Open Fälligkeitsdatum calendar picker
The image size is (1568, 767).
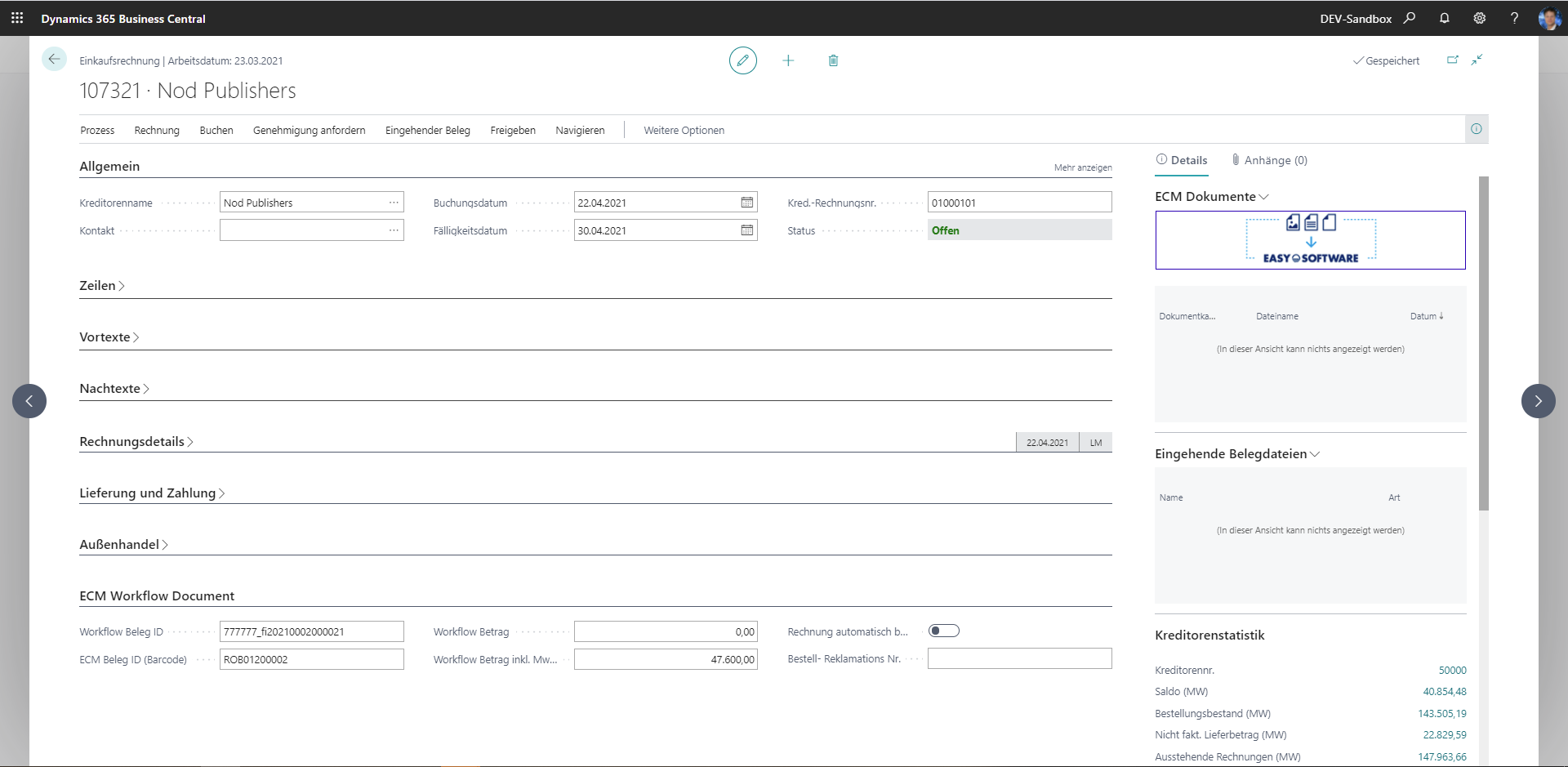(747, 230)
